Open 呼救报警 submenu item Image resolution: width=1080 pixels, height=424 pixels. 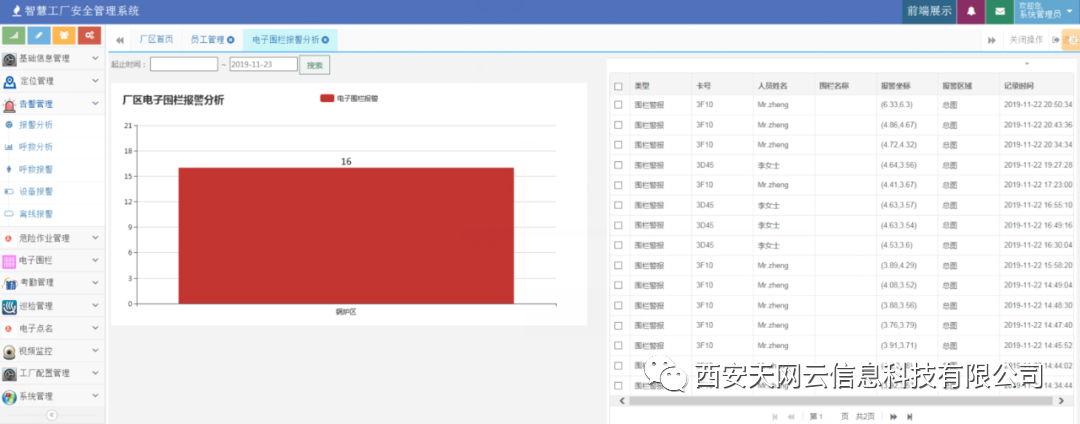(36, 169)
